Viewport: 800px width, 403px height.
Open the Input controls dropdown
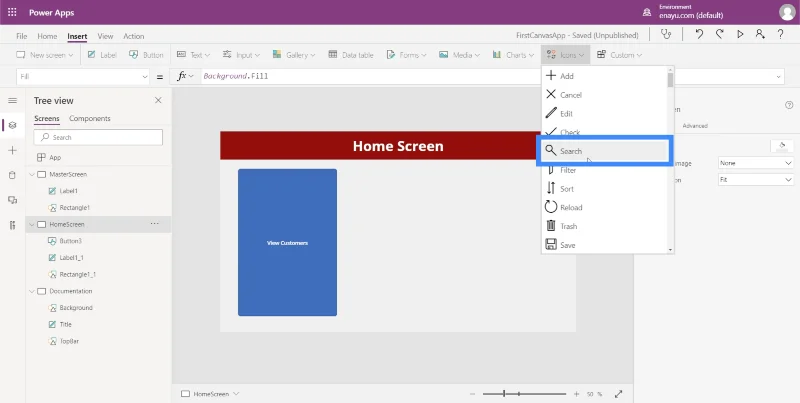tap(241, 55)
